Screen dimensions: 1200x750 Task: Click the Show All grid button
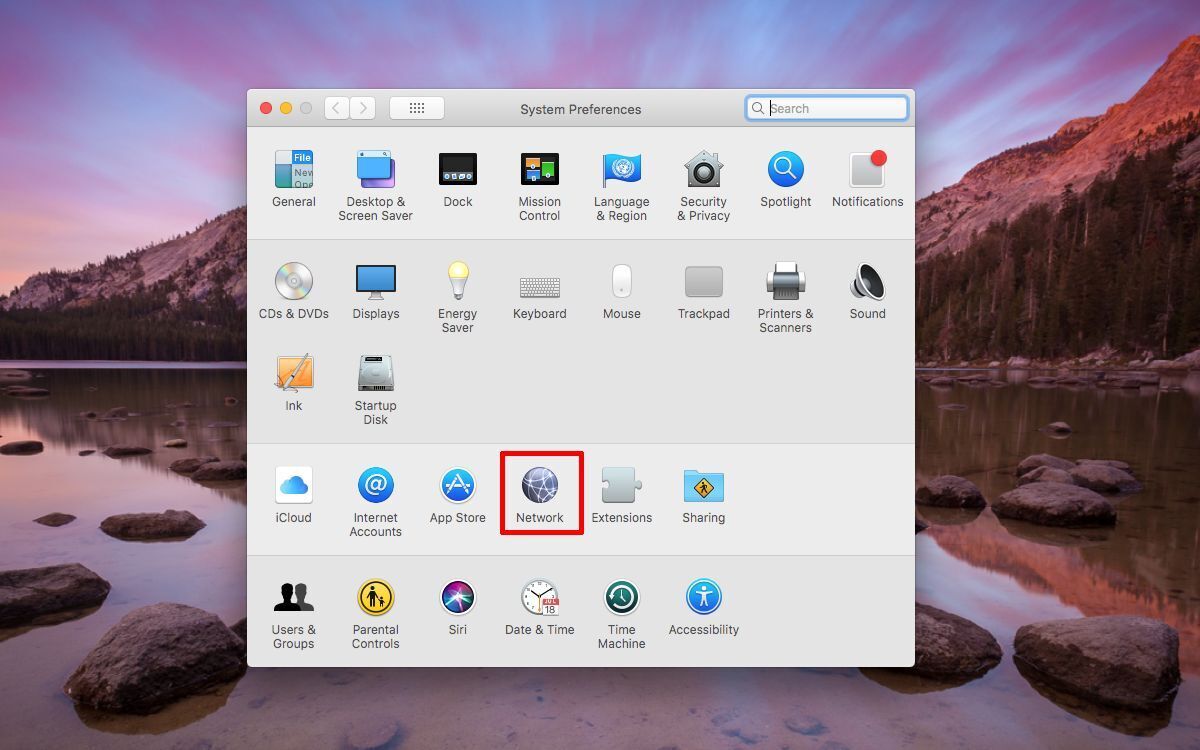pyautogui.click(x=417, y=108)
